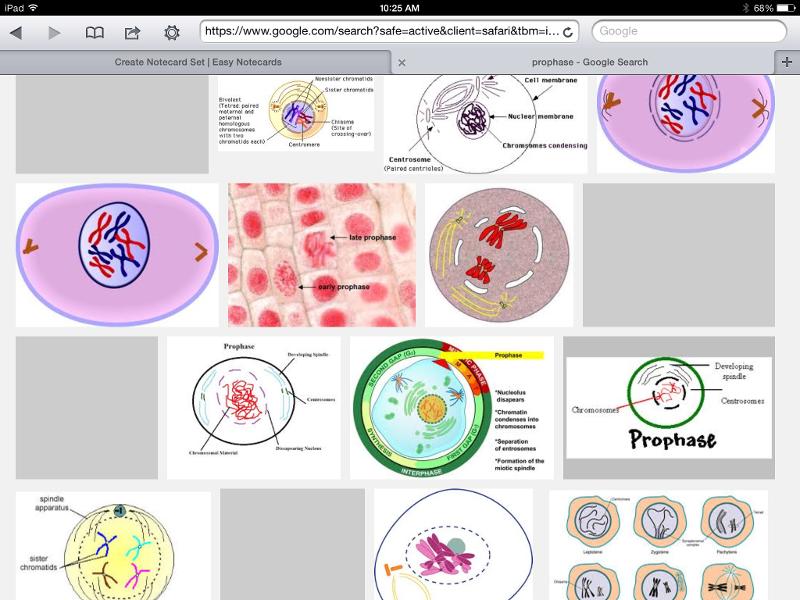800x600 pixels.
Task: Click the forward navigation arrow
Action: point(55,30)
